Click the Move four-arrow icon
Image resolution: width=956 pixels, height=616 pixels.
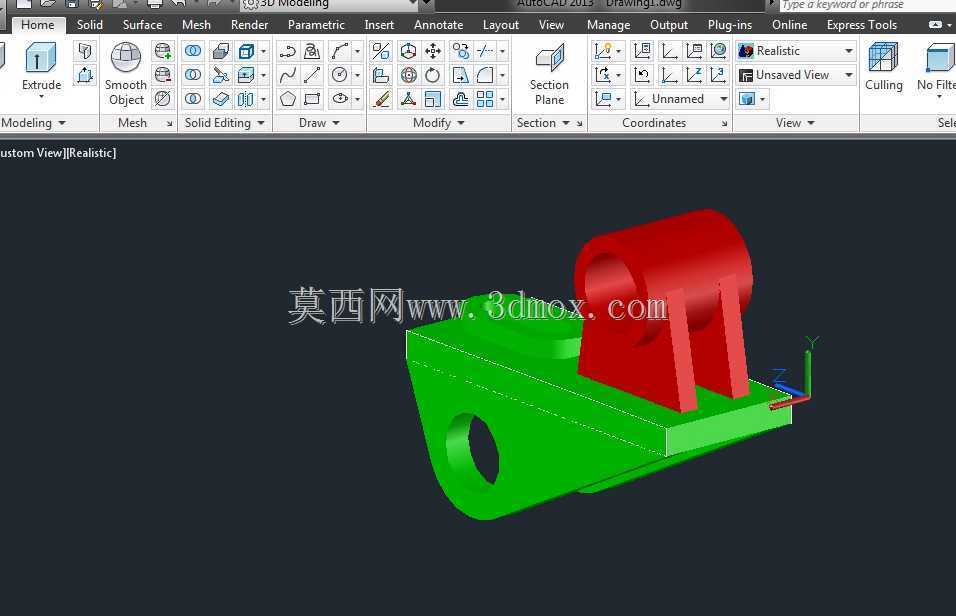point(433,51)
